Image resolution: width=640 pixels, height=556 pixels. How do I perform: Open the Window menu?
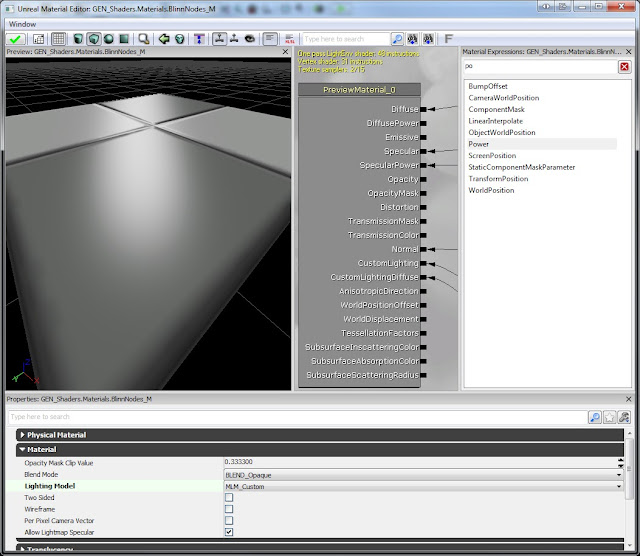pyautogui.click(x=22, y=23)
